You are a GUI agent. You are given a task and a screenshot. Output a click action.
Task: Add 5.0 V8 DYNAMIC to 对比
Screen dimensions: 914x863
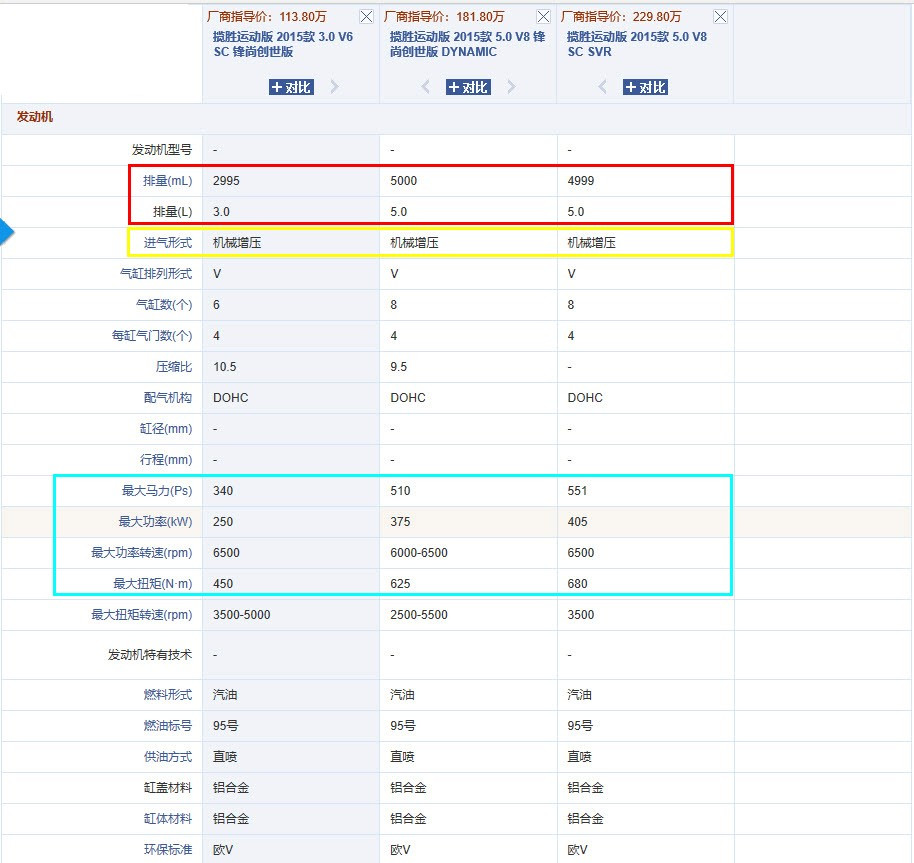pos(469,87)
